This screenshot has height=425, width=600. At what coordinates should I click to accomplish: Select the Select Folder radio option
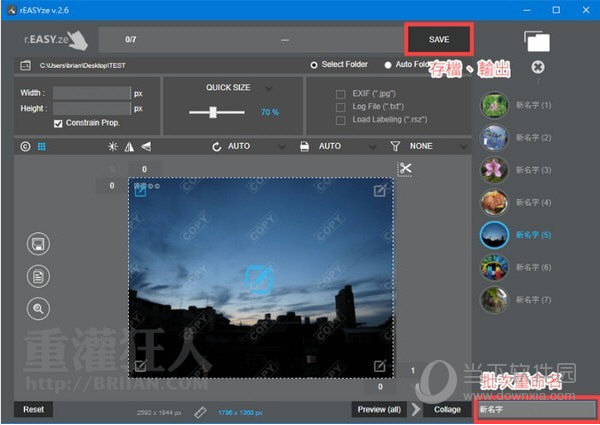pyautogui.click(x=314, y=65)
